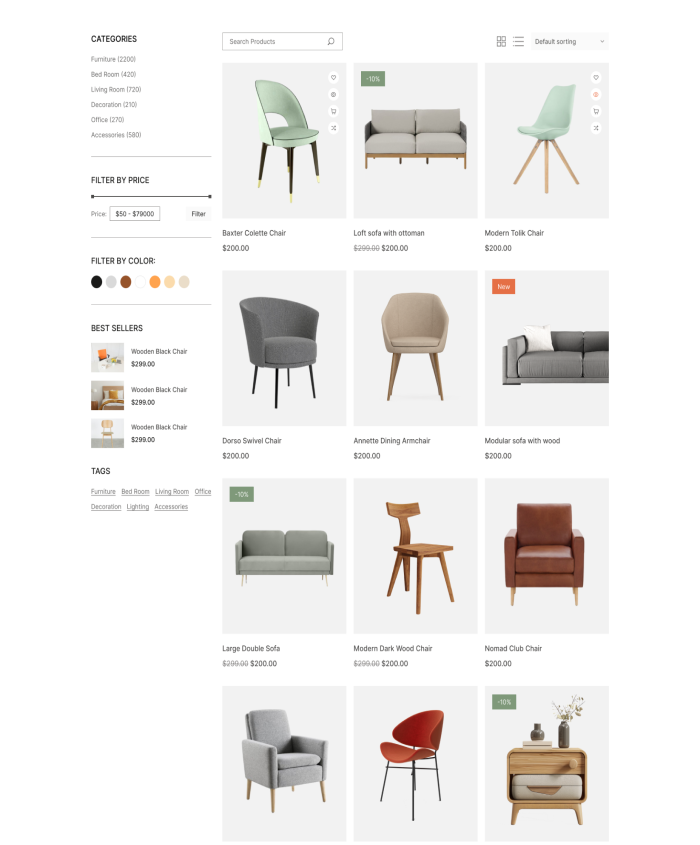Click the search magnifier icon

[x=331, y=41]
